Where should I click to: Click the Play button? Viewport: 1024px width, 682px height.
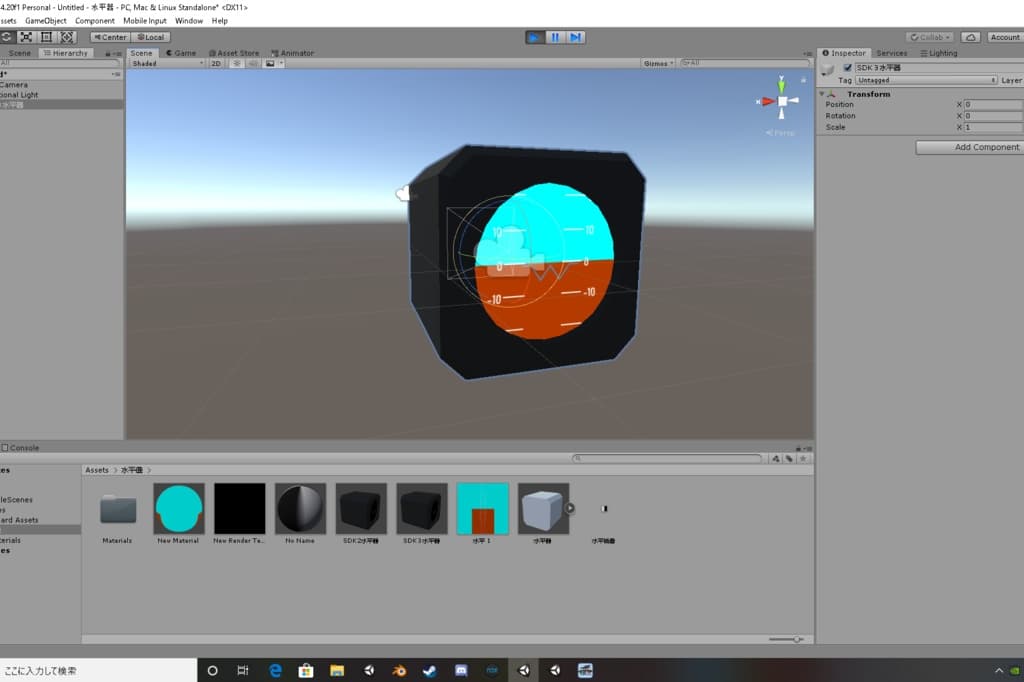pos(535,37)
